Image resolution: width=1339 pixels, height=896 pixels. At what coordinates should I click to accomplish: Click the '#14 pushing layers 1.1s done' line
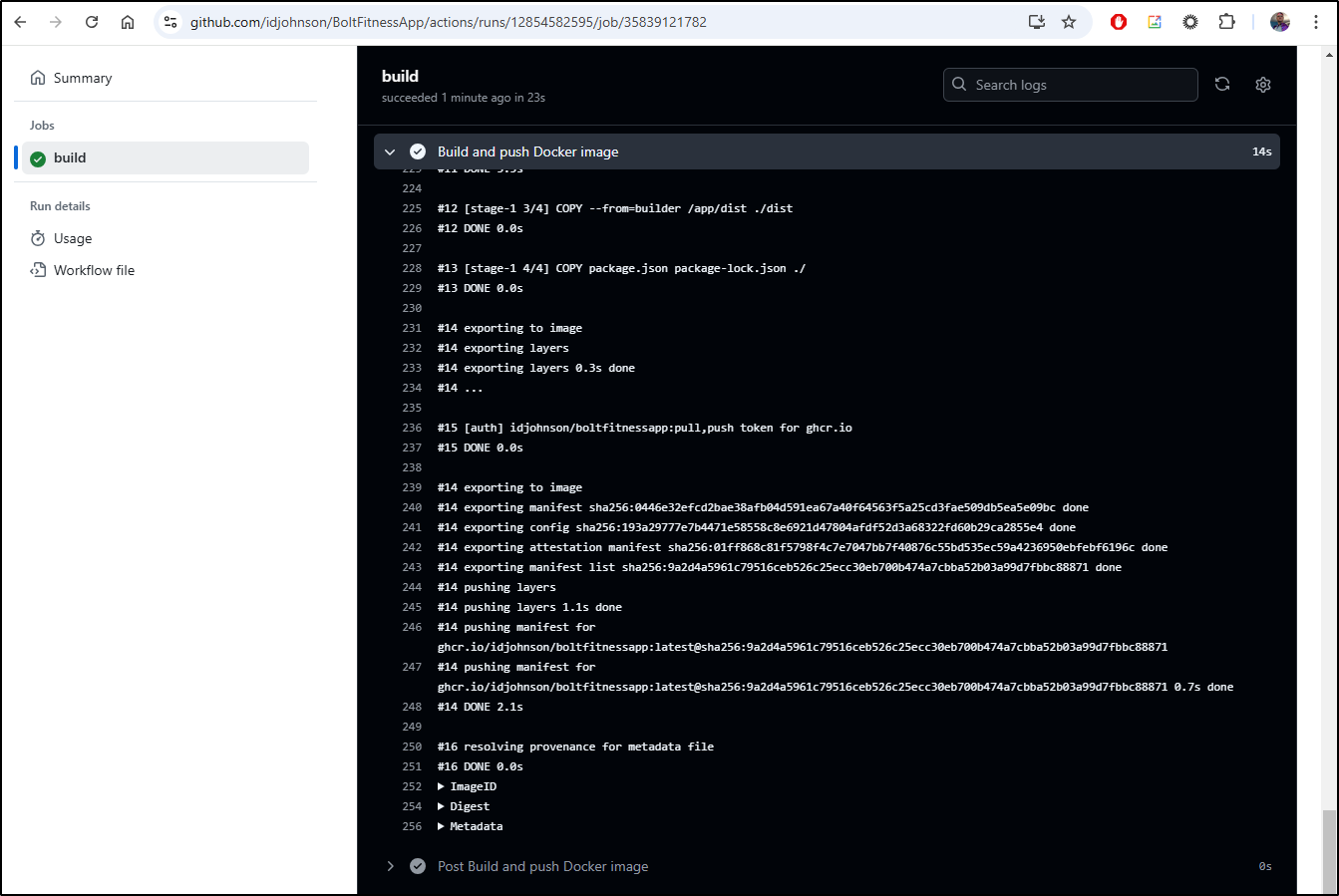[529, 607]
